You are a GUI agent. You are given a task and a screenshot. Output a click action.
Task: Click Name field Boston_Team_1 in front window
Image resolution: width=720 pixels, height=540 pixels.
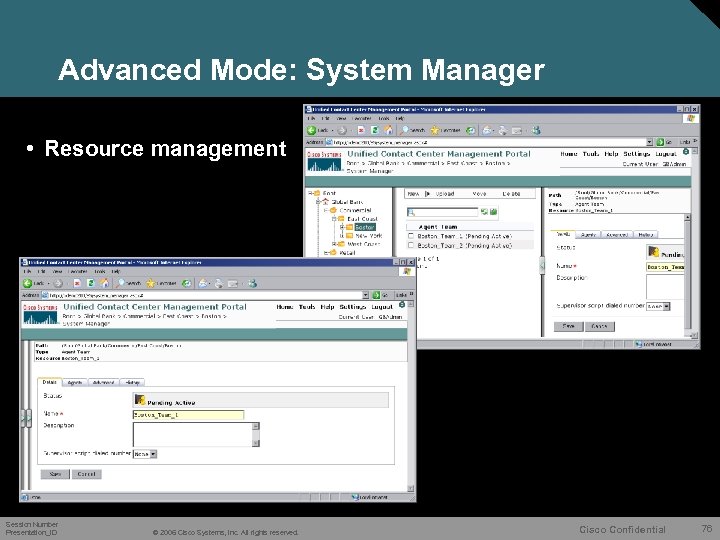pos(188,415)
